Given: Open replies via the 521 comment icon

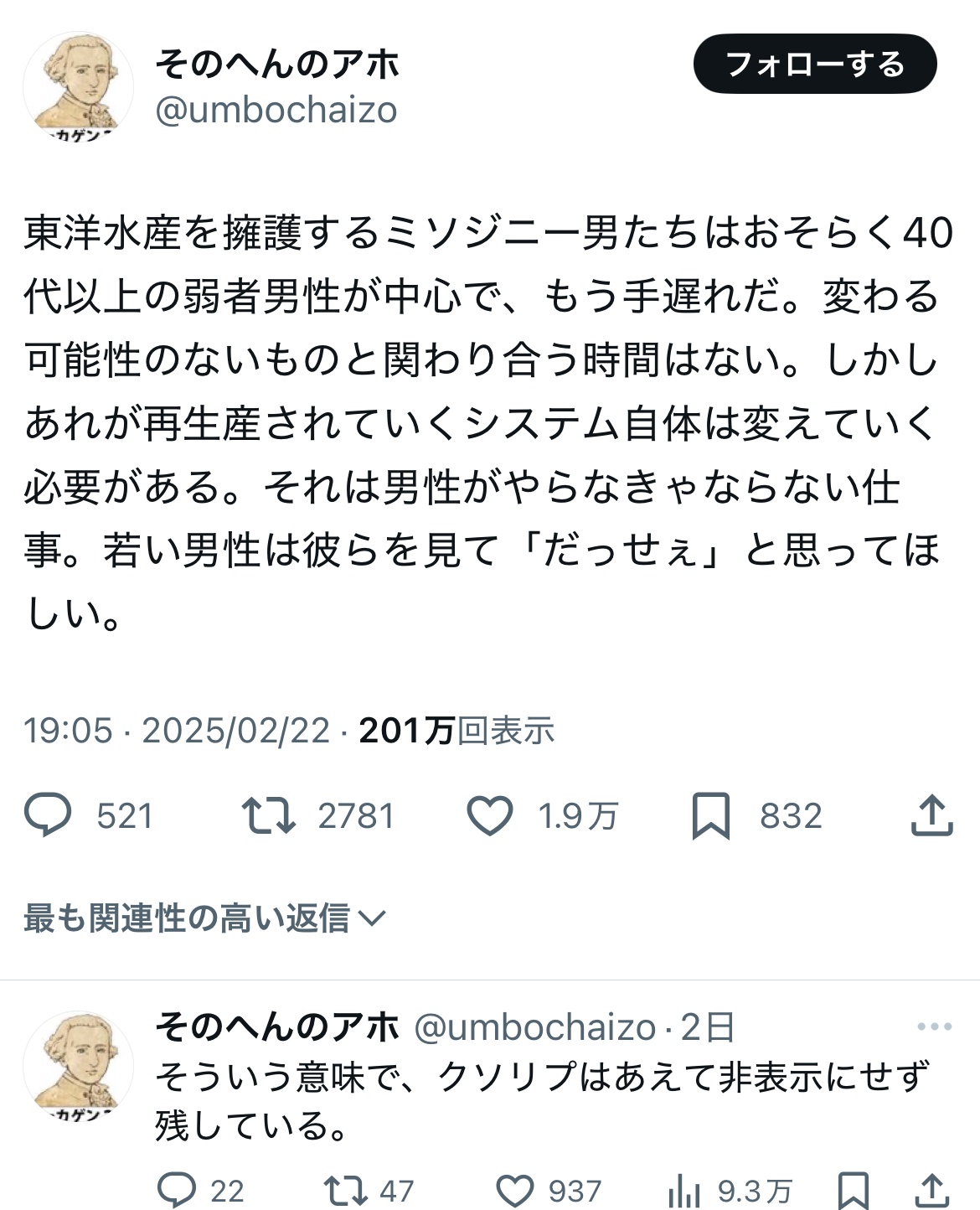Looking at the screenshot, I should tap(49, 815).
